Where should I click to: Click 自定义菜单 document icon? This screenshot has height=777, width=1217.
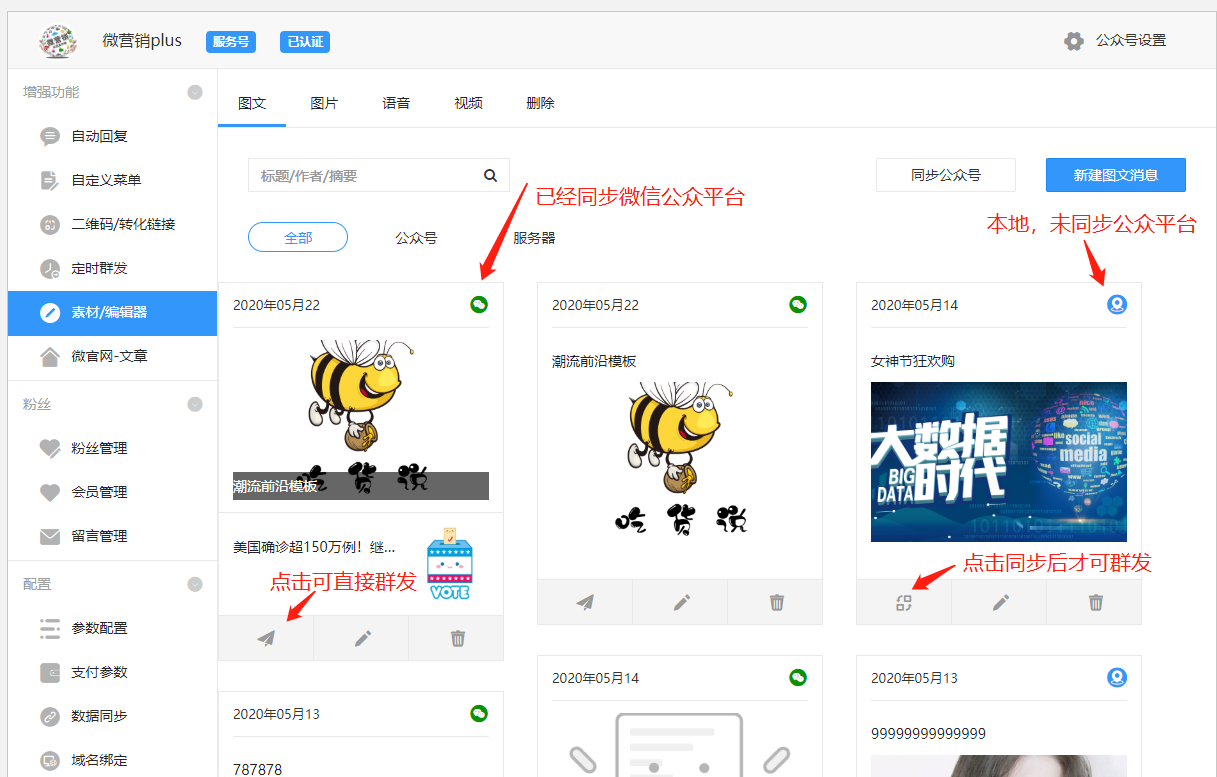pos(50,180)
